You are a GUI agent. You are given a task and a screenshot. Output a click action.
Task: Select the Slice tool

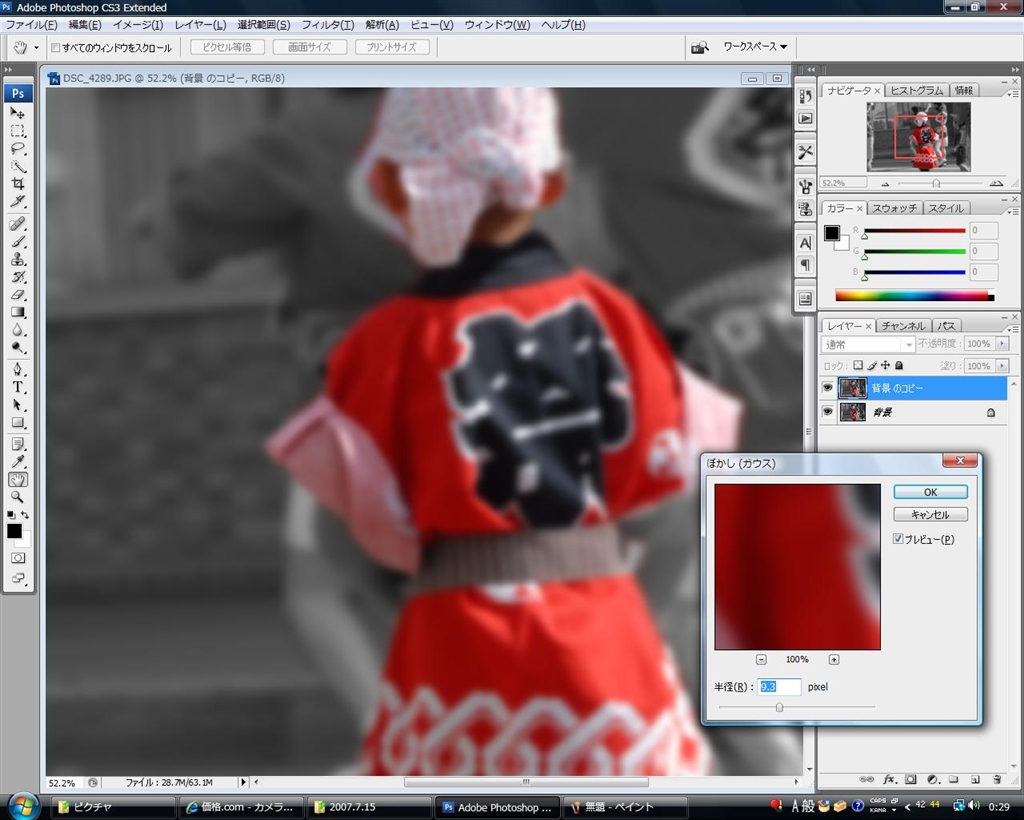coord(18,201)
